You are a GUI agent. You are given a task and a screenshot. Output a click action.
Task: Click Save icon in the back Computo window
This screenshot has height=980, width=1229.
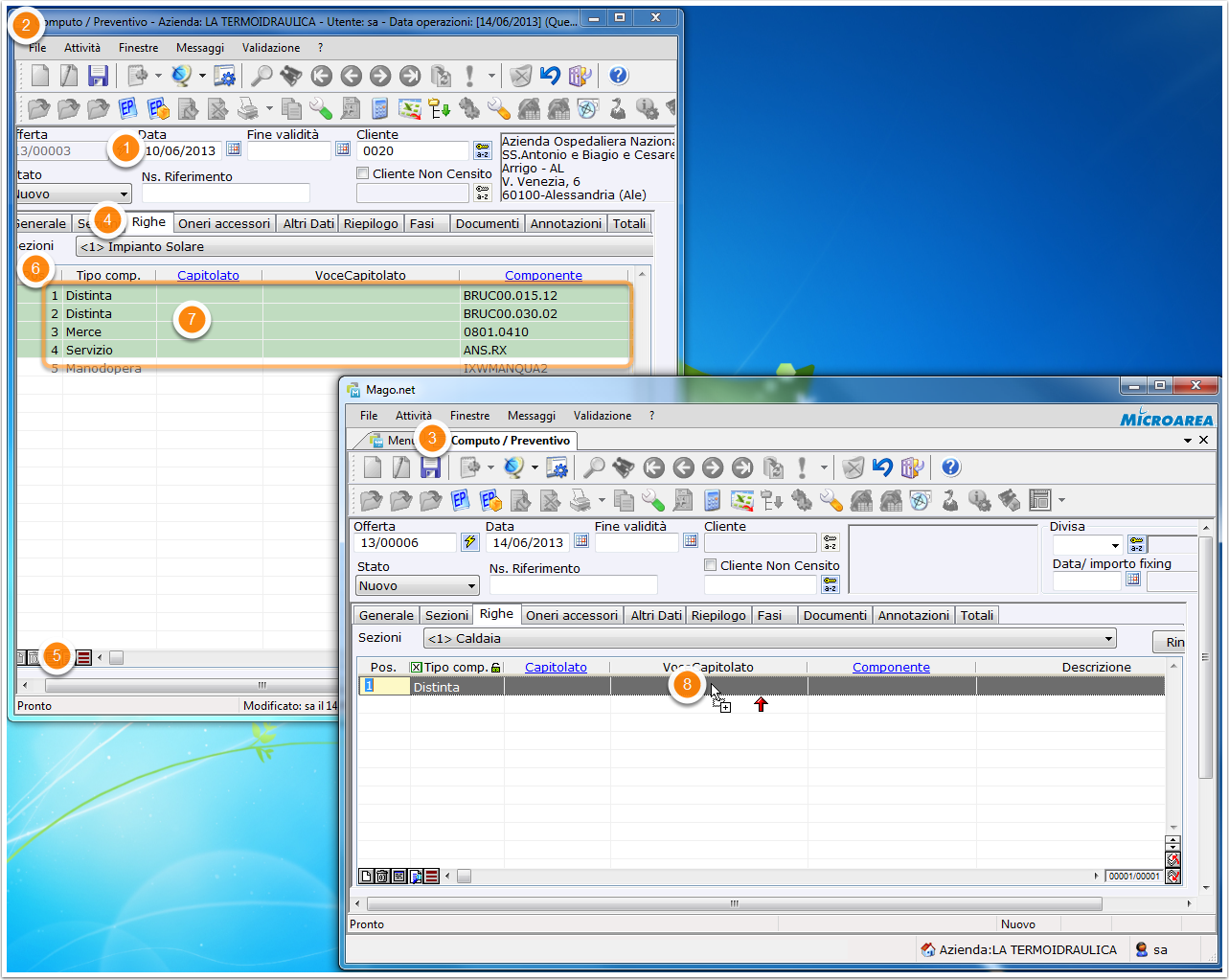pos(98,76)
